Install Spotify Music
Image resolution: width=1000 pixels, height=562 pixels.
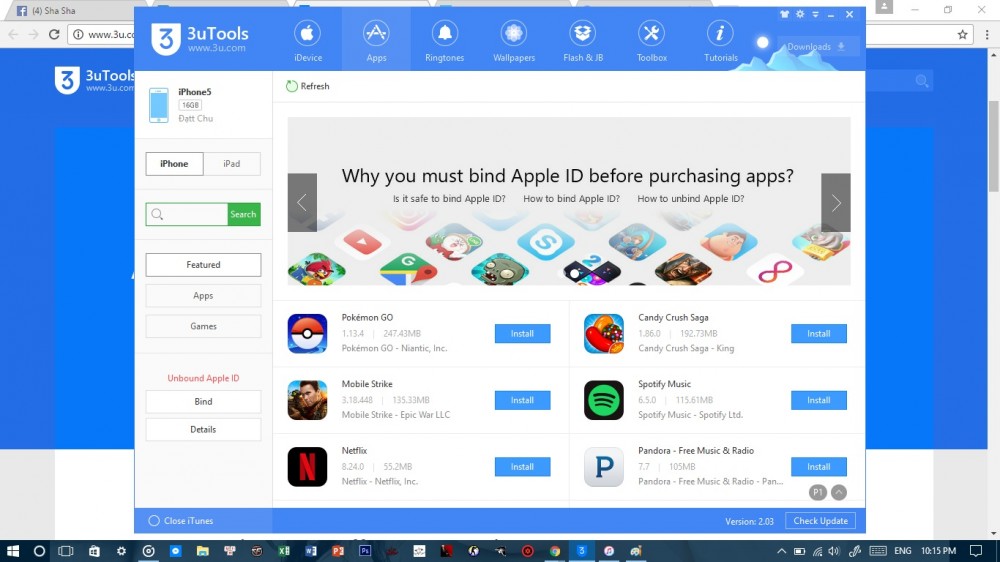coord(819,400)
